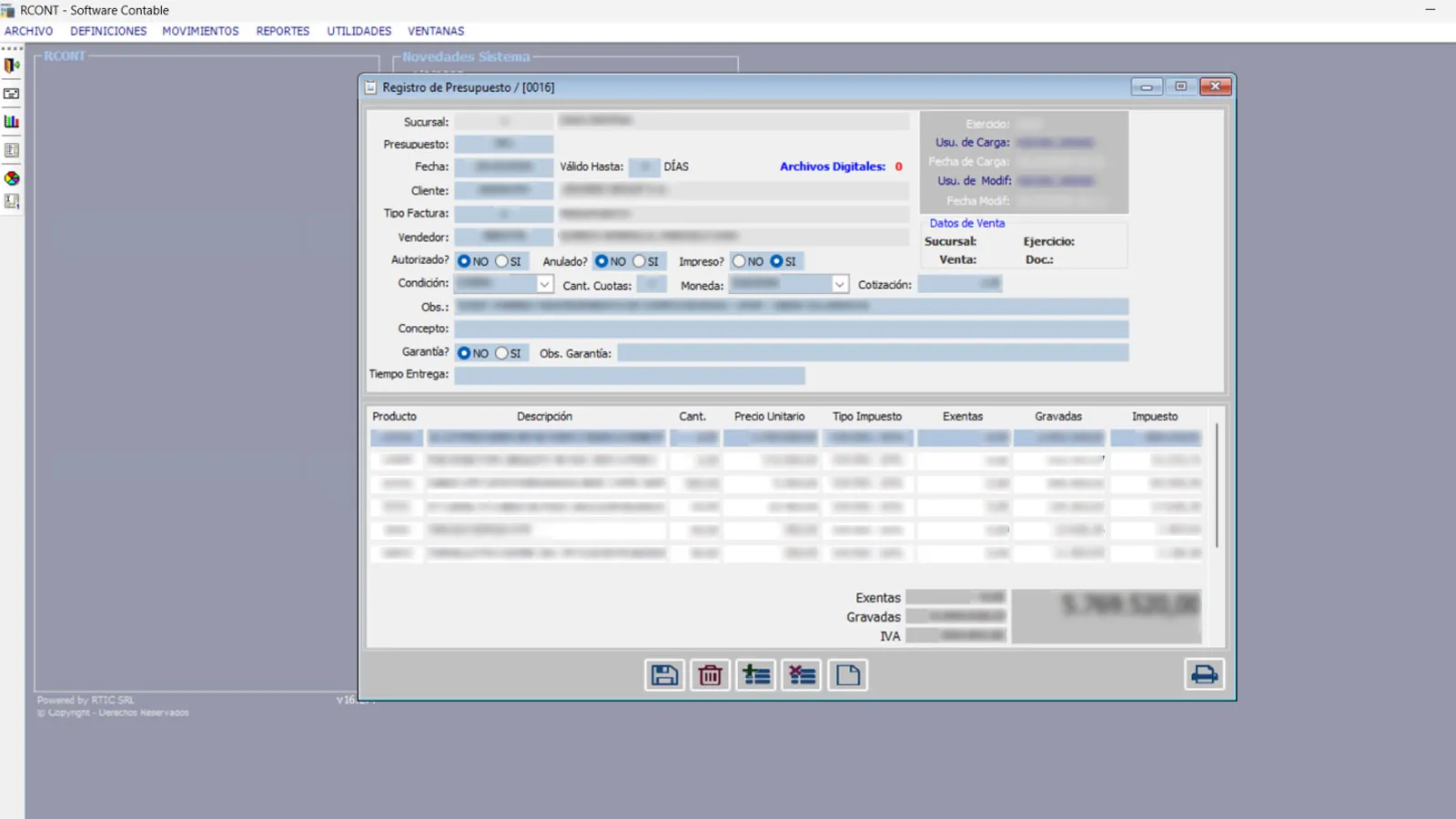Viewport: 1456px width, 819px height.
Task: Click the Precio Unitario column header
Action: pos(769,417)
